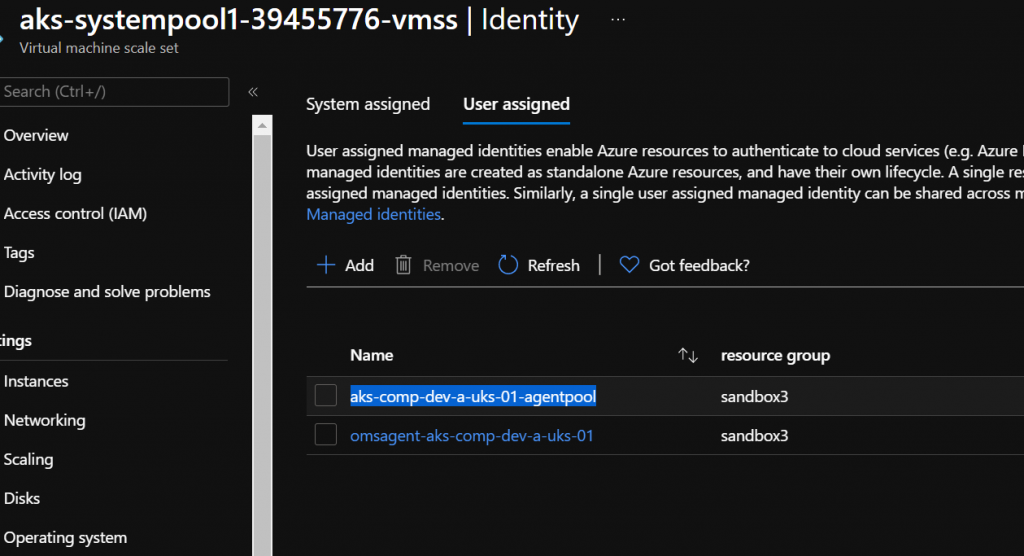
Task: Open Access control (IAM) in sidebar
Action: pos(75,213)
